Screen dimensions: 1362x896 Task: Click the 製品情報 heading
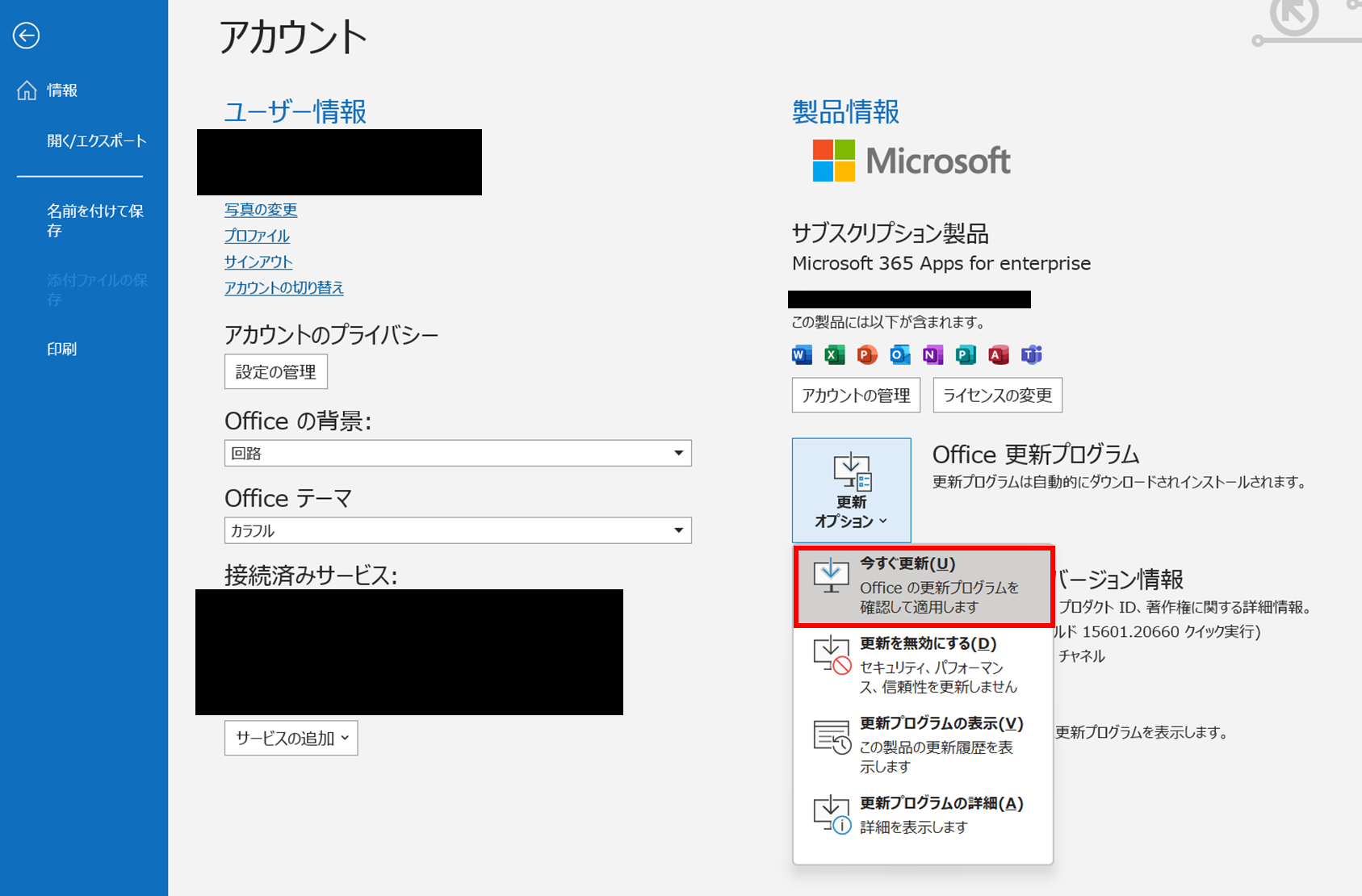coord(845,111)
